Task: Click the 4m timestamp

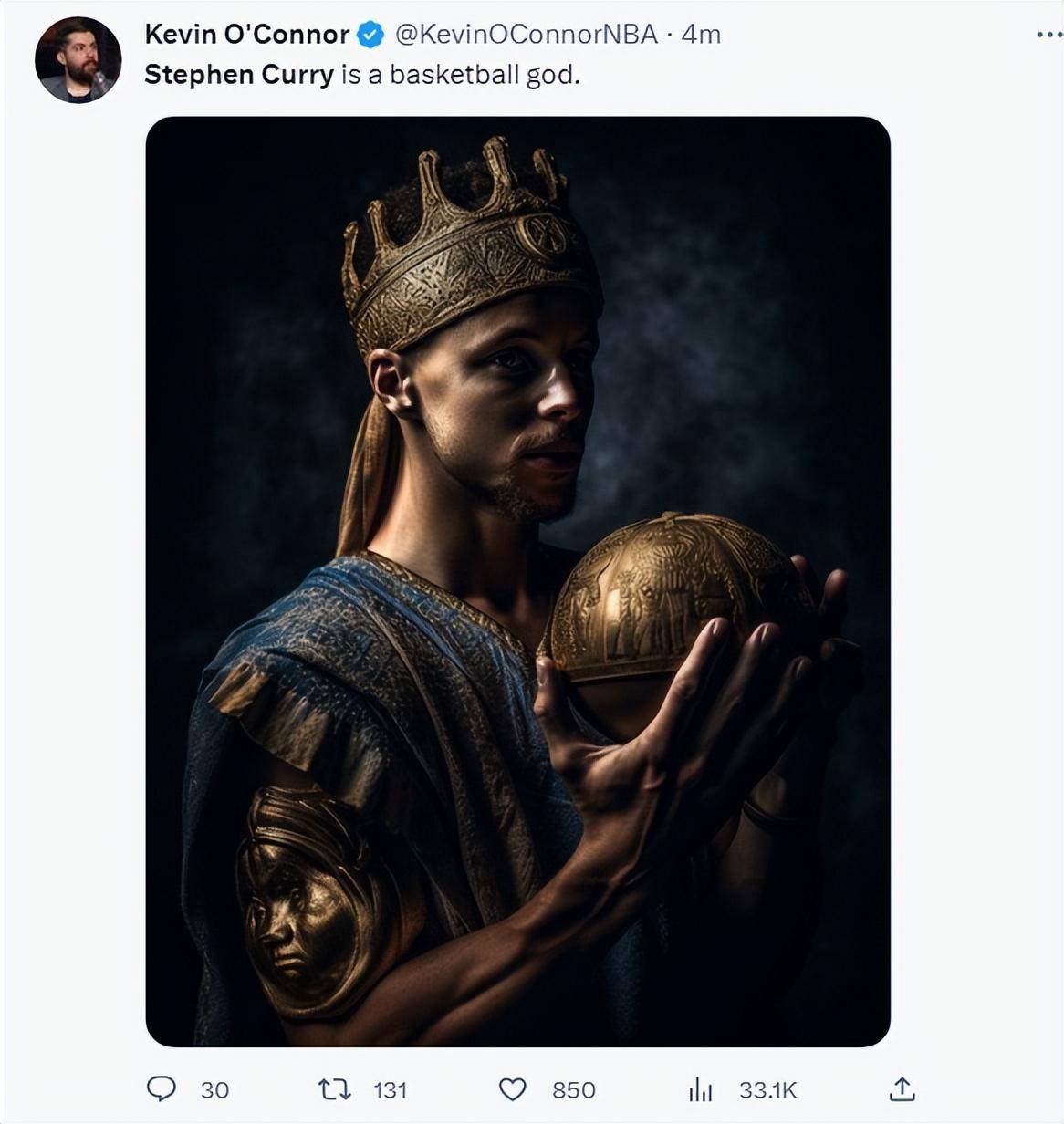Action: click(x=702, y=35)
